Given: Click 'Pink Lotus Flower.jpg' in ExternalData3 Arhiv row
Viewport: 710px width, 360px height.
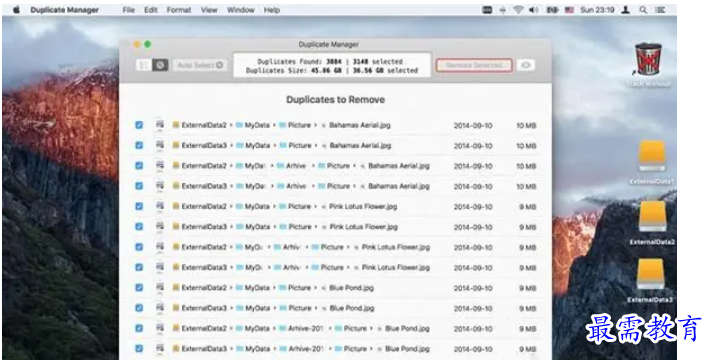Looking at the screenshot, I should click(396, 268).
